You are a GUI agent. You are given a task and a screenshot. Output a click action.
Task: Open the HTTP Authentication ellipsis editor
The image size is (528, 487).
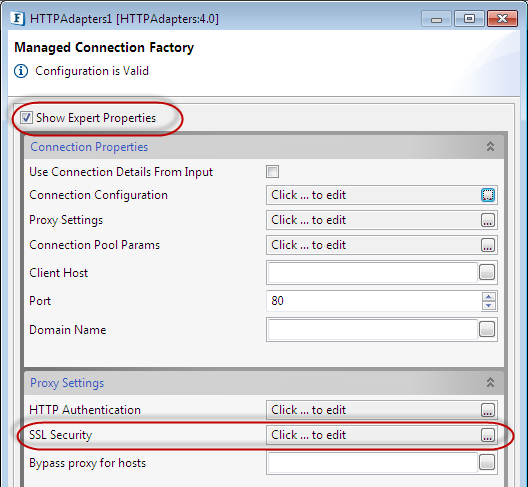click(x=488, y=410)
